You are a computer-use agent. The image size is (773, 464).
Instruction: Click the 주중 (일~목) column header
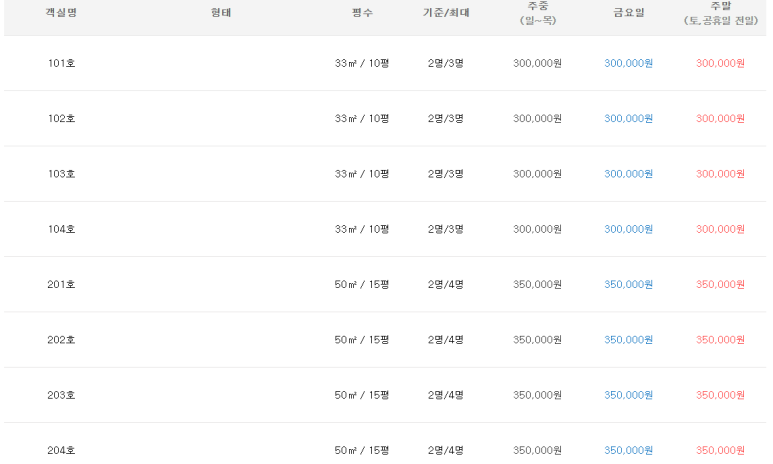coord(537,13)
